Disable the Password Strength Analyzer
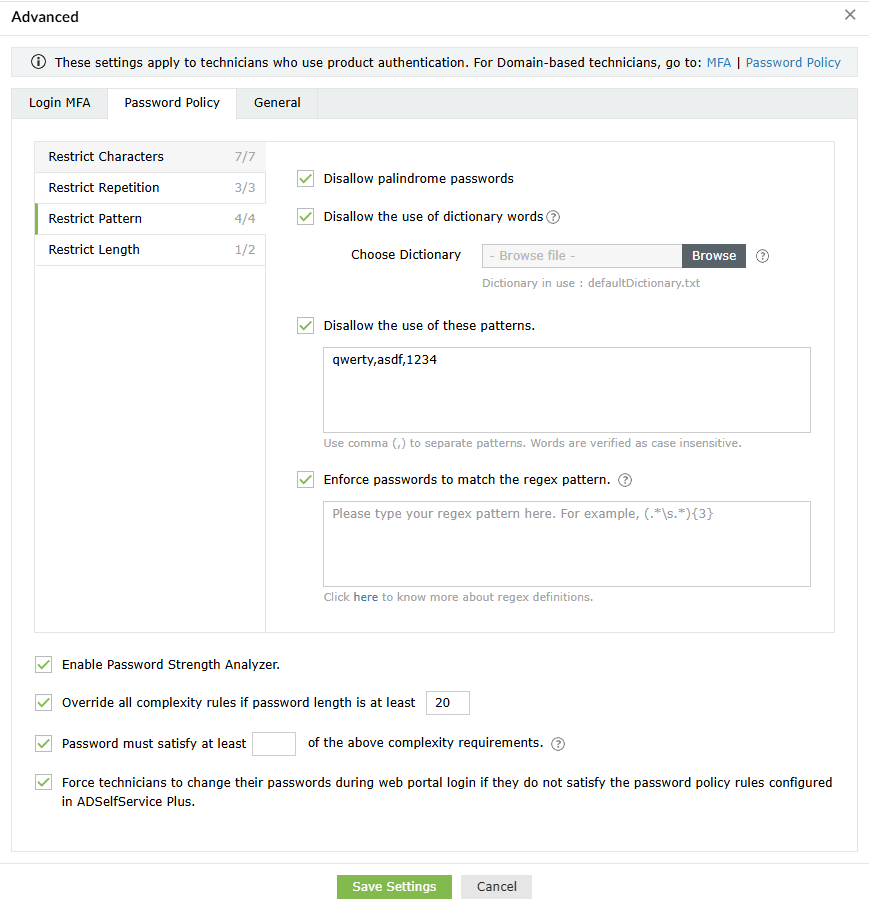Viewport: 869px width, 907px height. 43,664
